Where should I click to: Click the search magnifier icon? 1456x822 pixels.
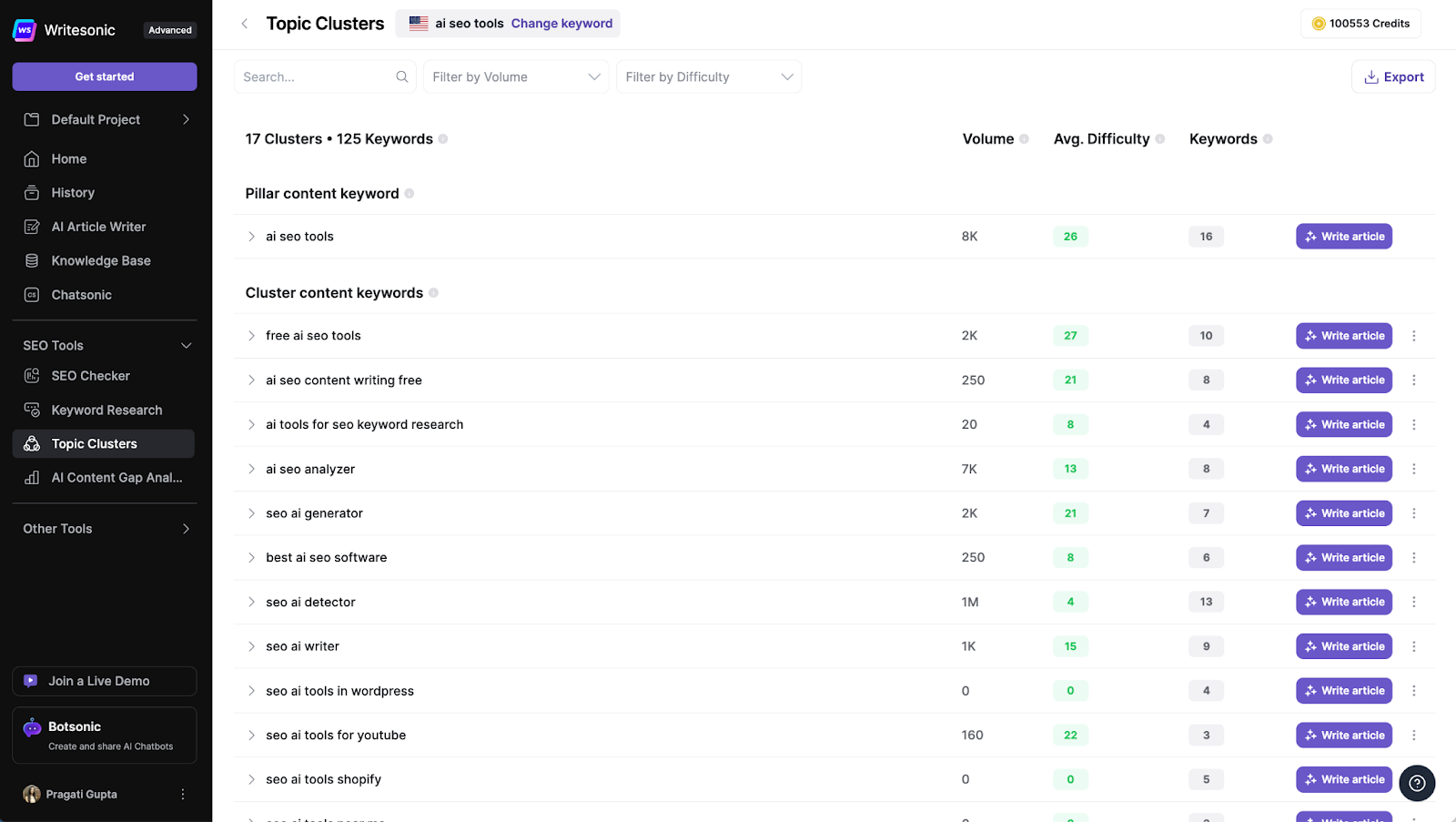(x=402, y=77)
